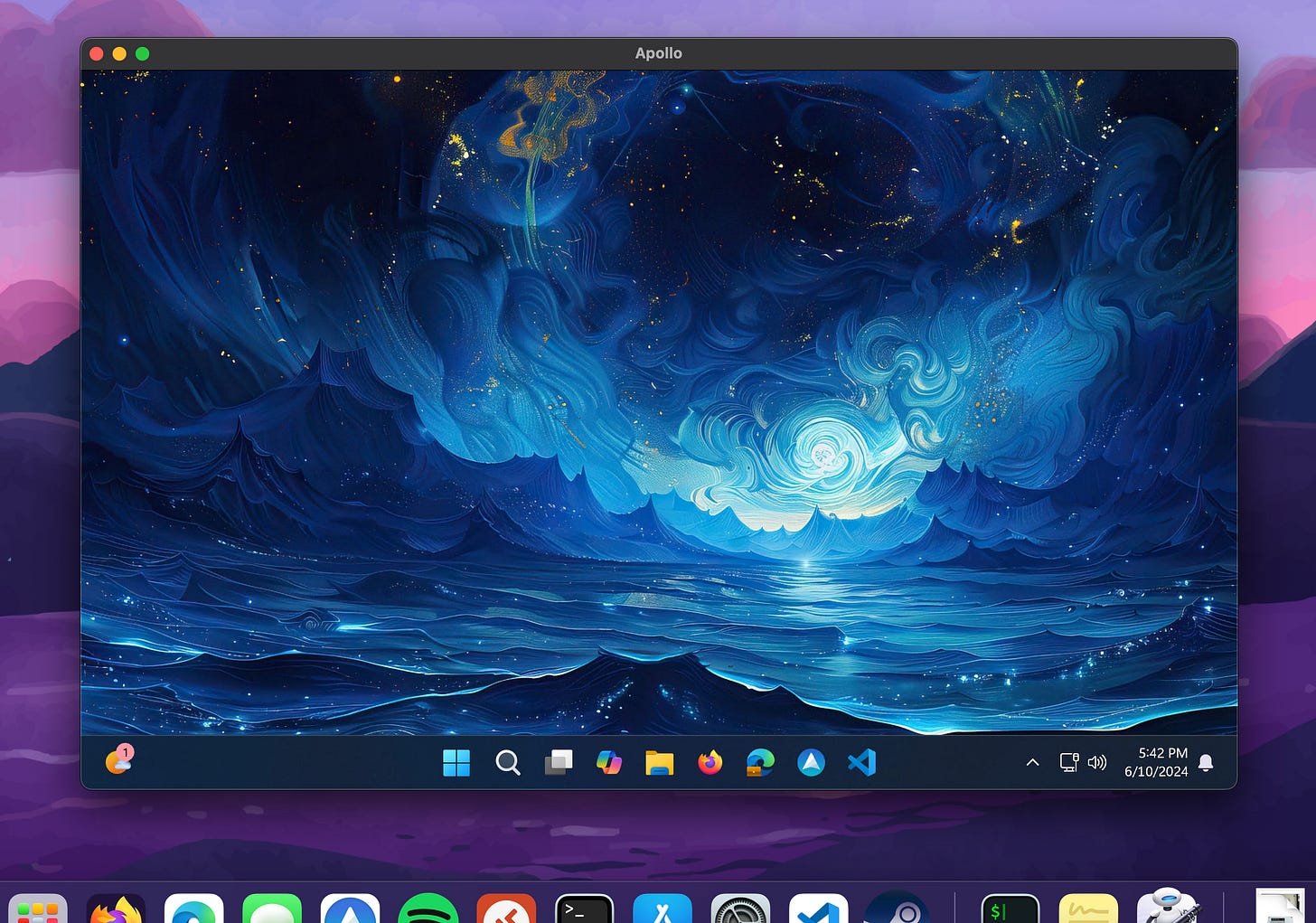
Task: Open the document stack at the Dock's end
Action: pos(1280,906)
